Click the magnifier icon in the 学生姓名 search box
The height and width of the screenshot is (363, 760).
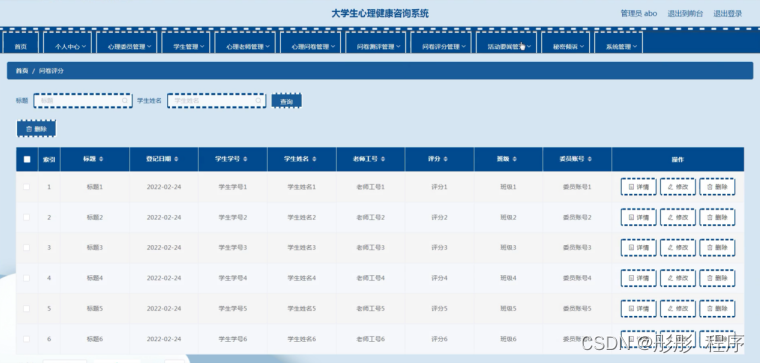pos(258,101)
